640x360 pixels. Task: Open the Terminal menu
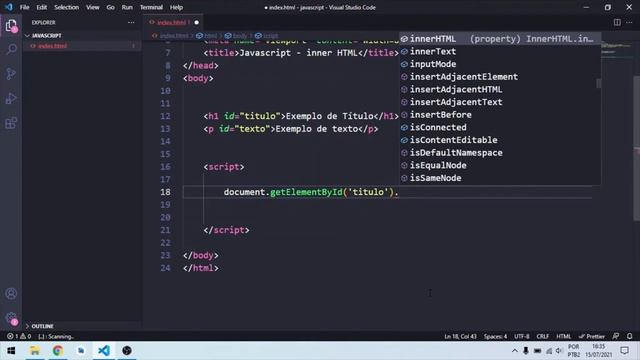(151, 7)
